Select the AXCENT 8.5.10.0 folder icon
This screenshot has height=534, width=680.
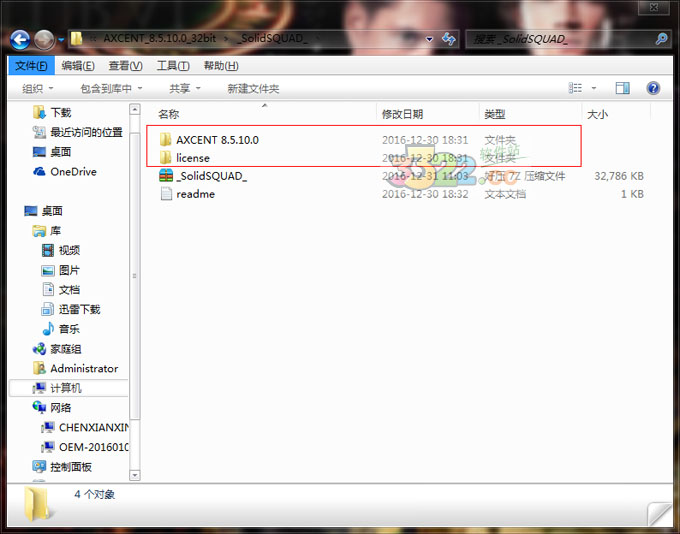(x=166, y=140)
